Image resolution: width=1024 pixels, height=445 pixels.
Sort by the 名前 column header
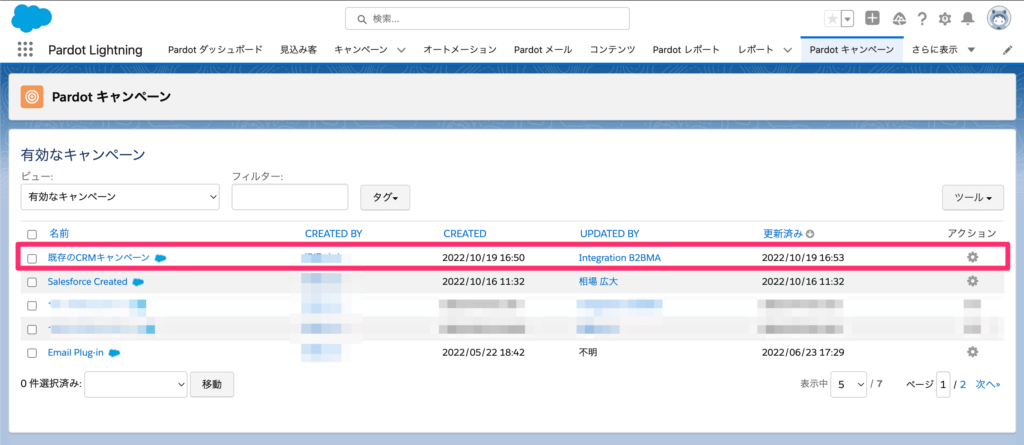coord(59,234)
